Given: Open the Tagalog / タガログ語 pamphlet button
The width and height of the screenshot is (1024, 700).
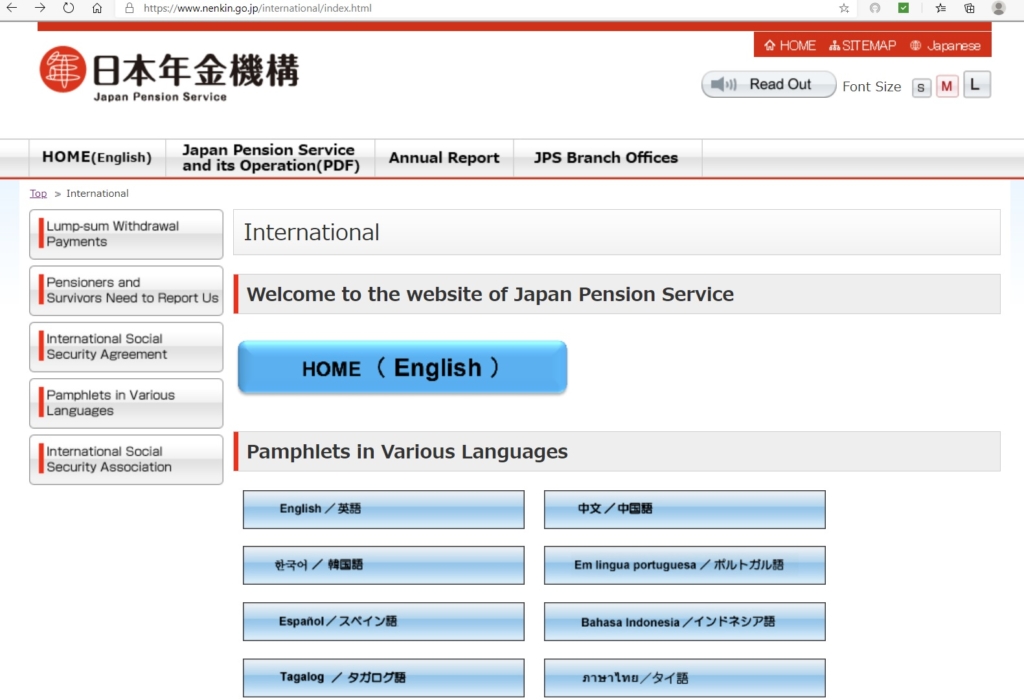Looking at the screenshot, I should (x=383, y=678).
